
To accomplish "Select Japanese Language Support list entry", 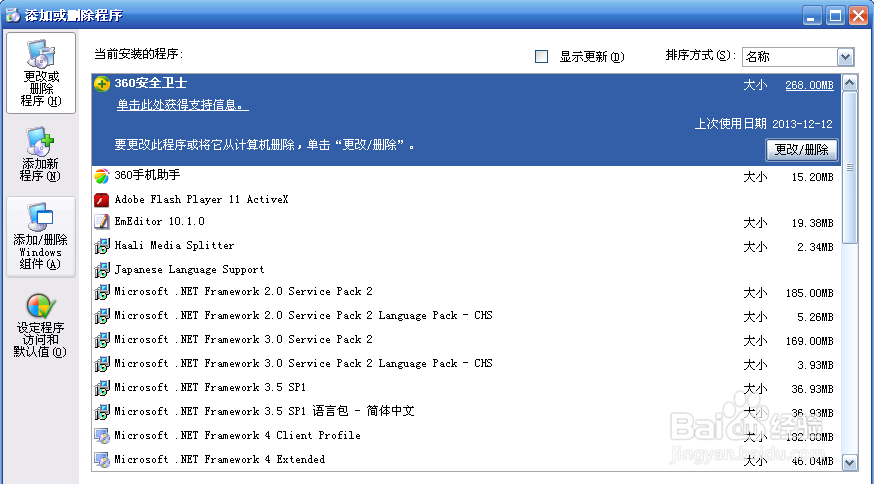I will point(467,269).
